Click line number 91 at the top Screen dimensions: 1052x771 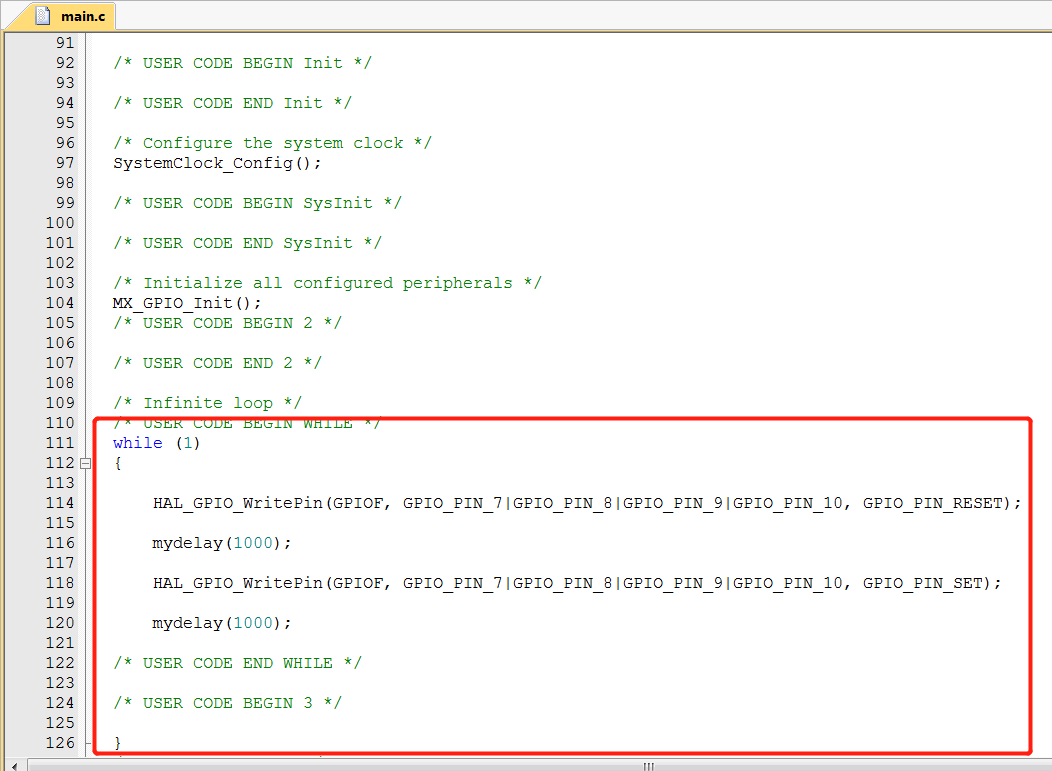(64, 42)
